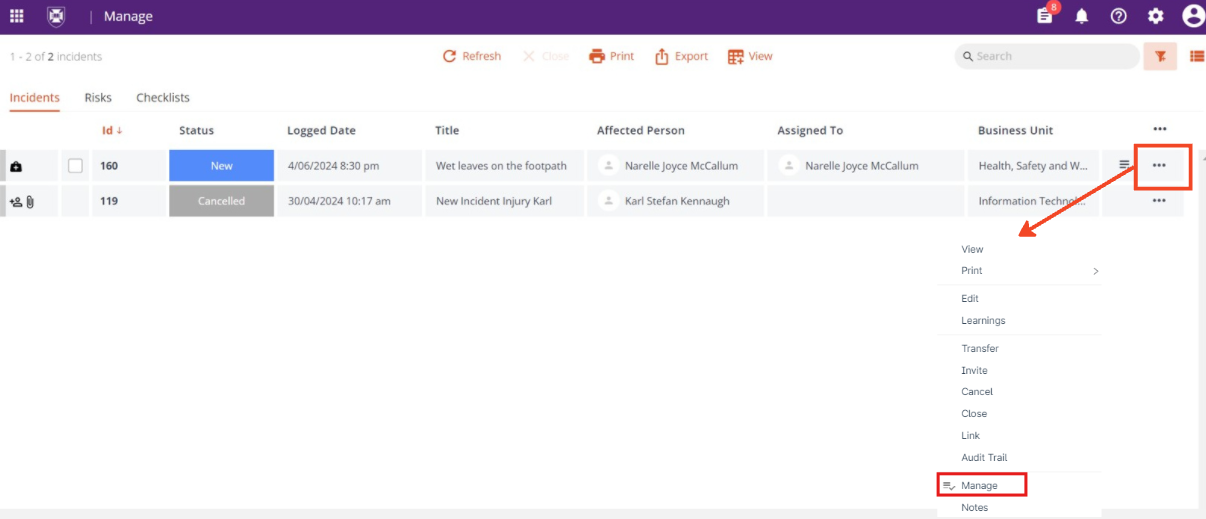Expand the Print submenu arrow

tap(1095, 271)
